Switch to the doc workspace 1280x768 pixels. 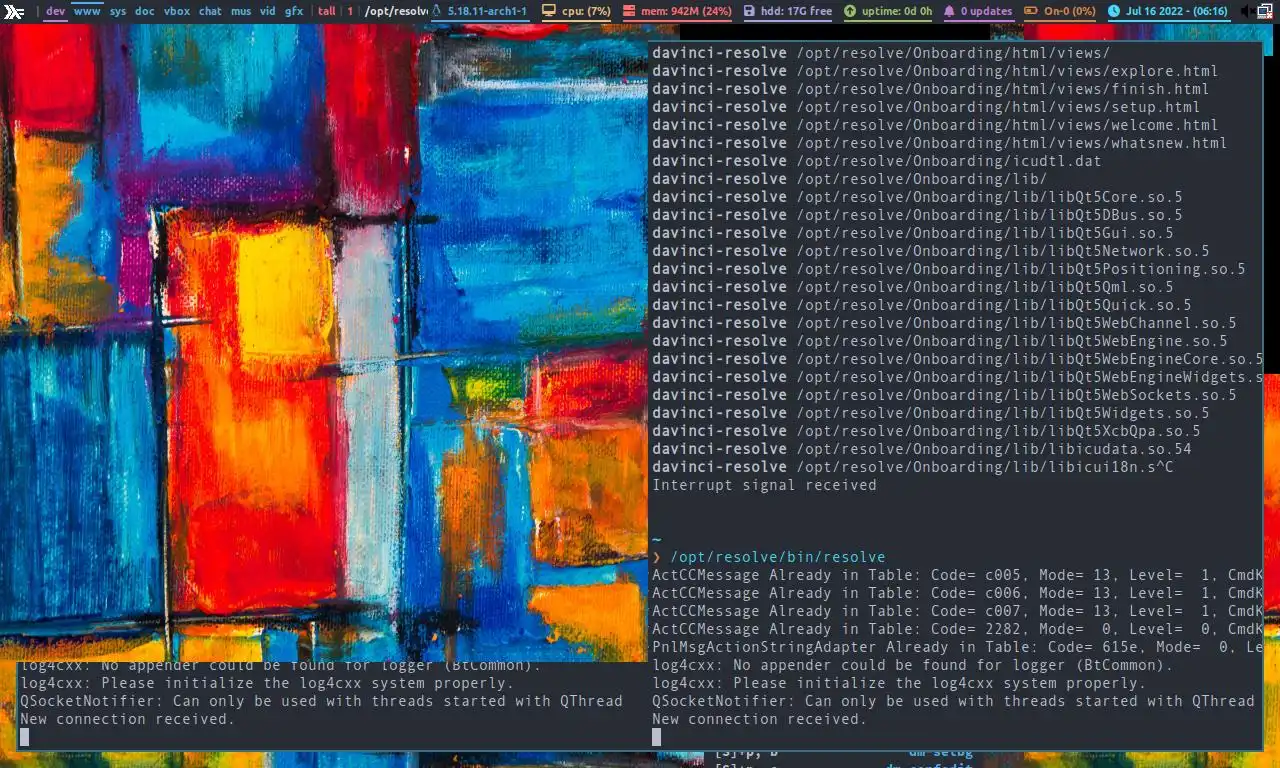145,12
